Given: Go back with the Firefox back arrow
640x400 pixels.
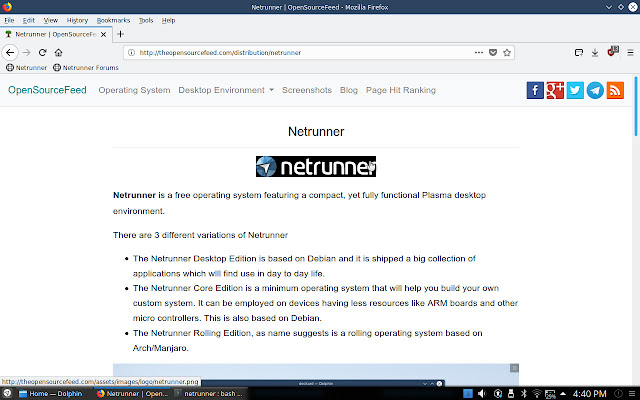Looking at the screenshot, I should tap(10, 52).
